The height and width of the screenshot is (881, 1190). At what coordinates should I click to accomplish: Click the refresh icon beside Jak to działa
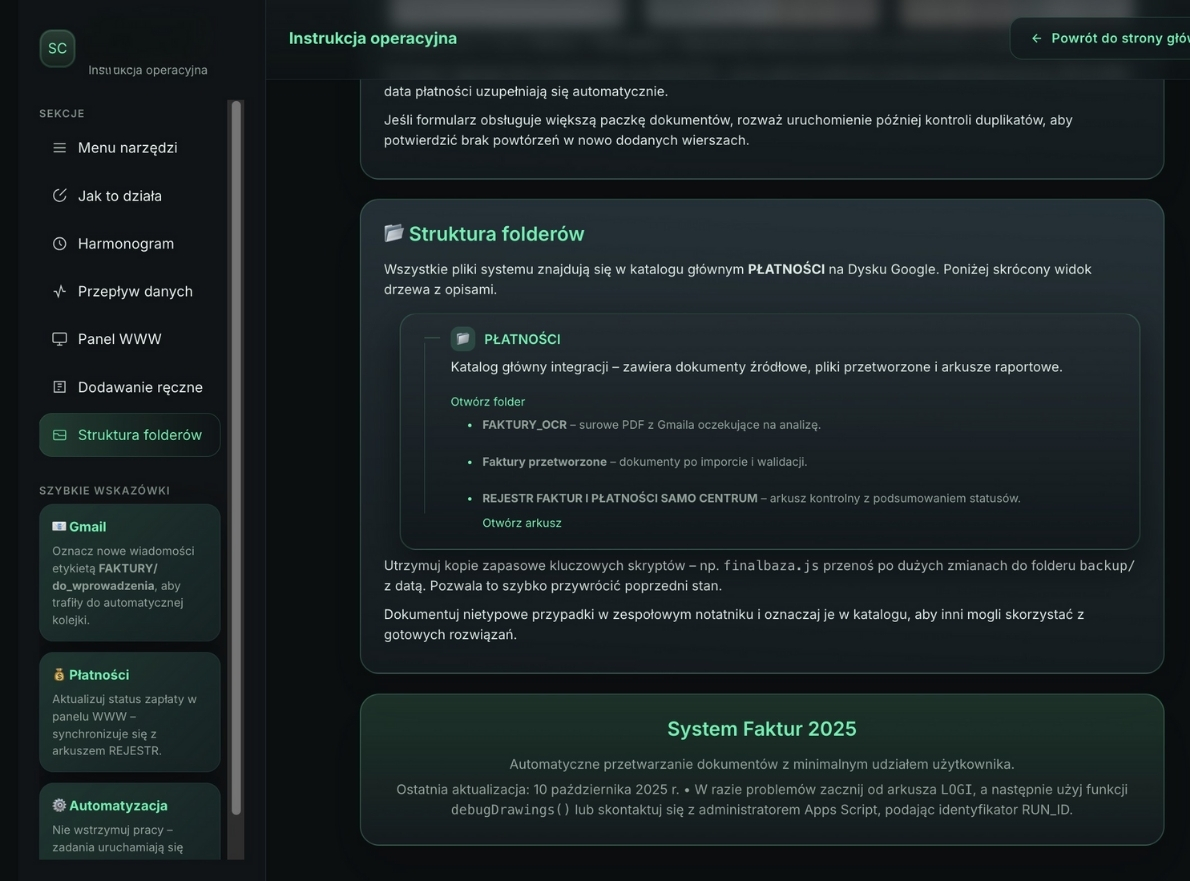tap(60, 195)
